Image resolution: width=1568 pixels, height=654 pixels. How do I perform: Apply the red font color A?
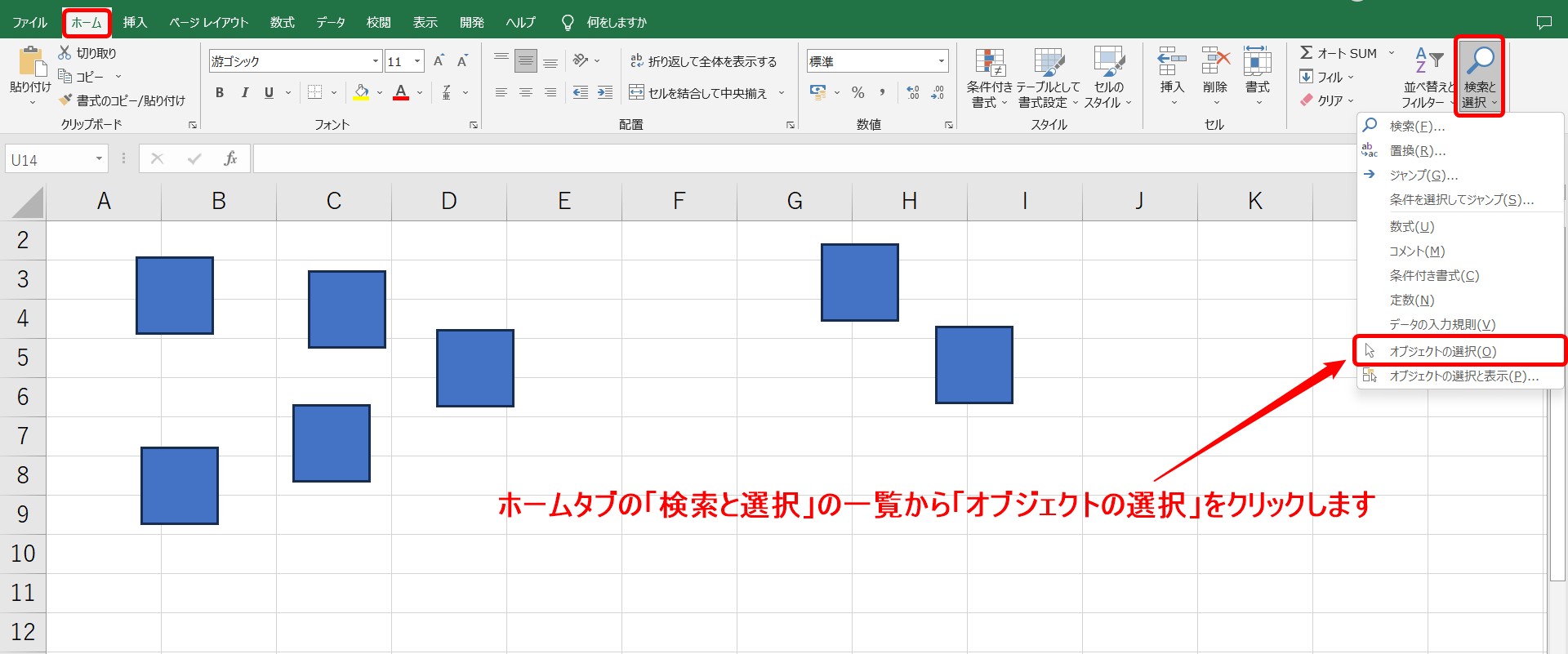401,93
